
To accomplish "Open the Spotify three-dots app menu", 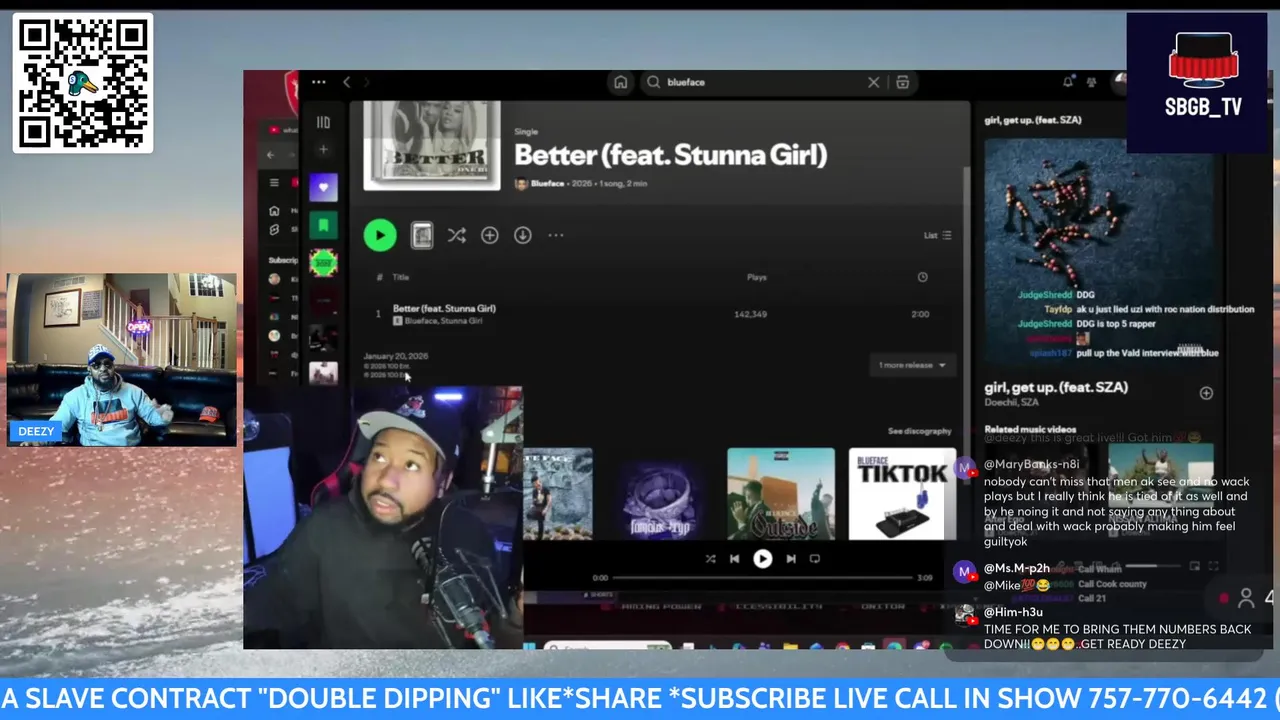I will click(x=318, y=82).
